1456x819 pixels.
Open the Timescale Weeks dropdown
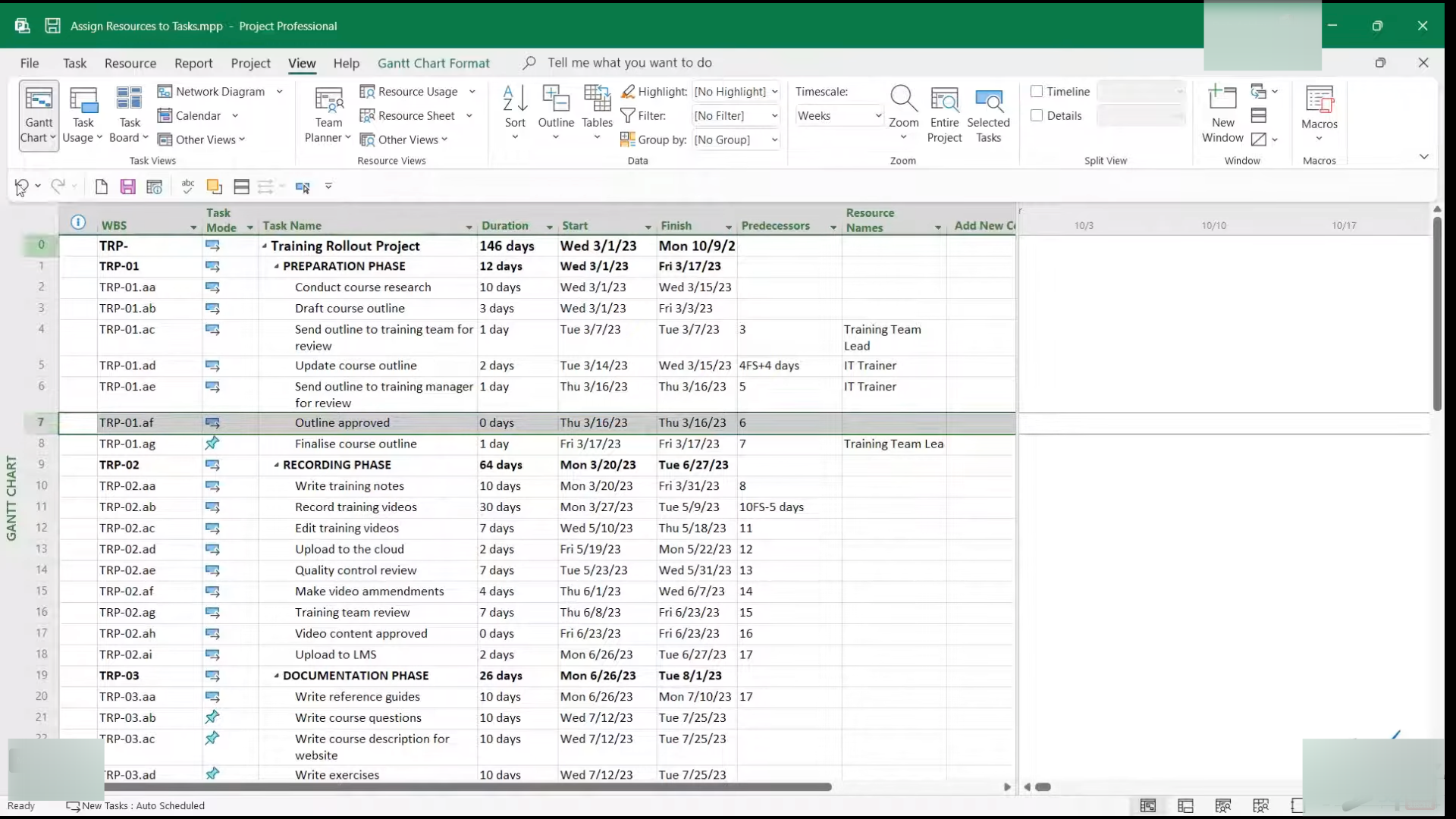tap(878, 116)
